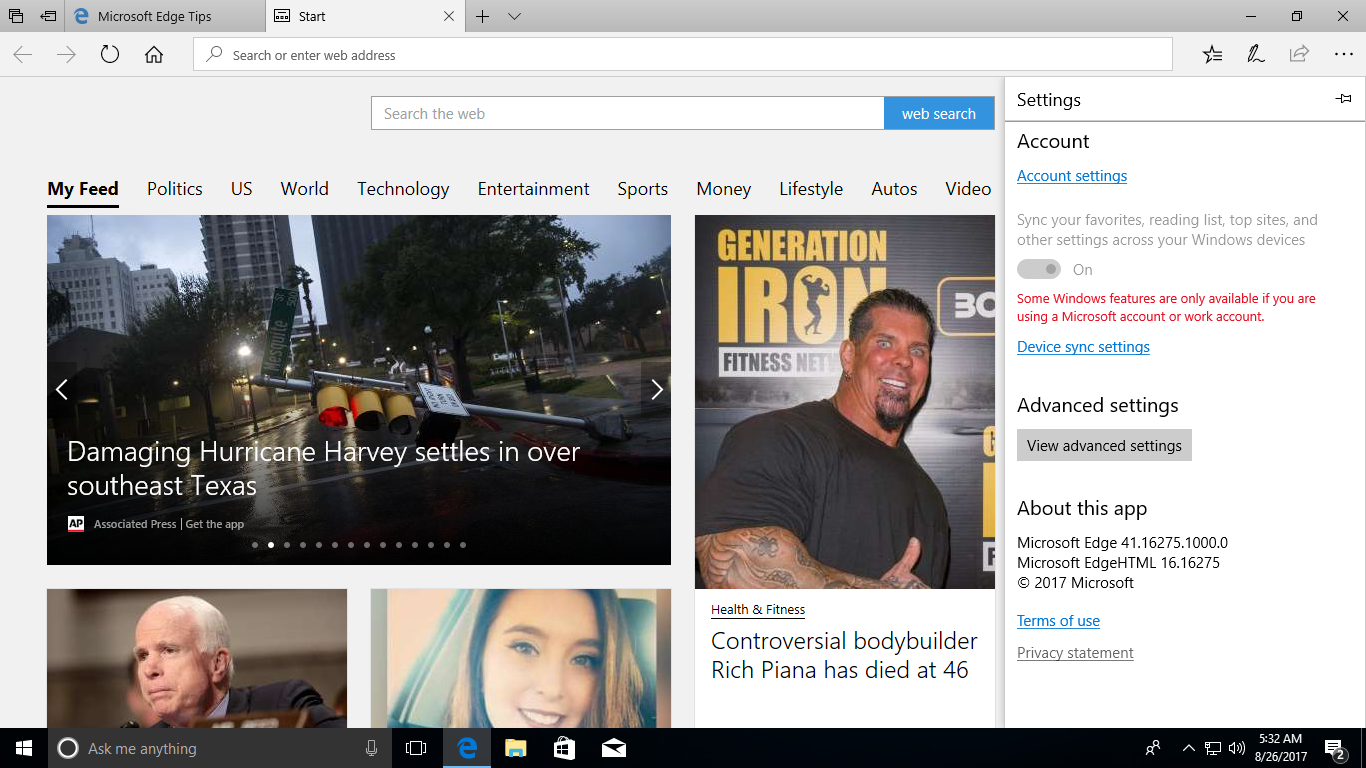Screen dimensions: 1366x768
Task: Click the Cortana Ask me anything box
Action: coord(219,748)
